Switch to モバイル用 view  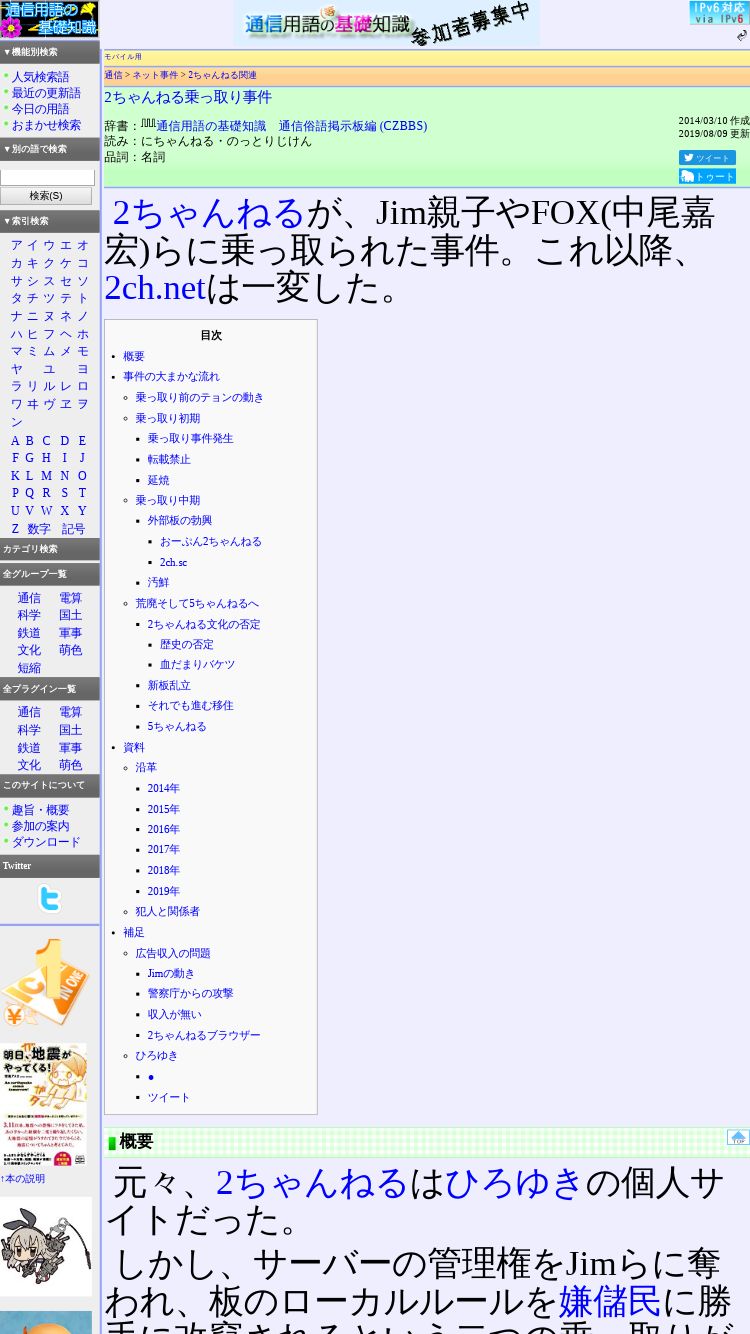[x=123, y=57]
